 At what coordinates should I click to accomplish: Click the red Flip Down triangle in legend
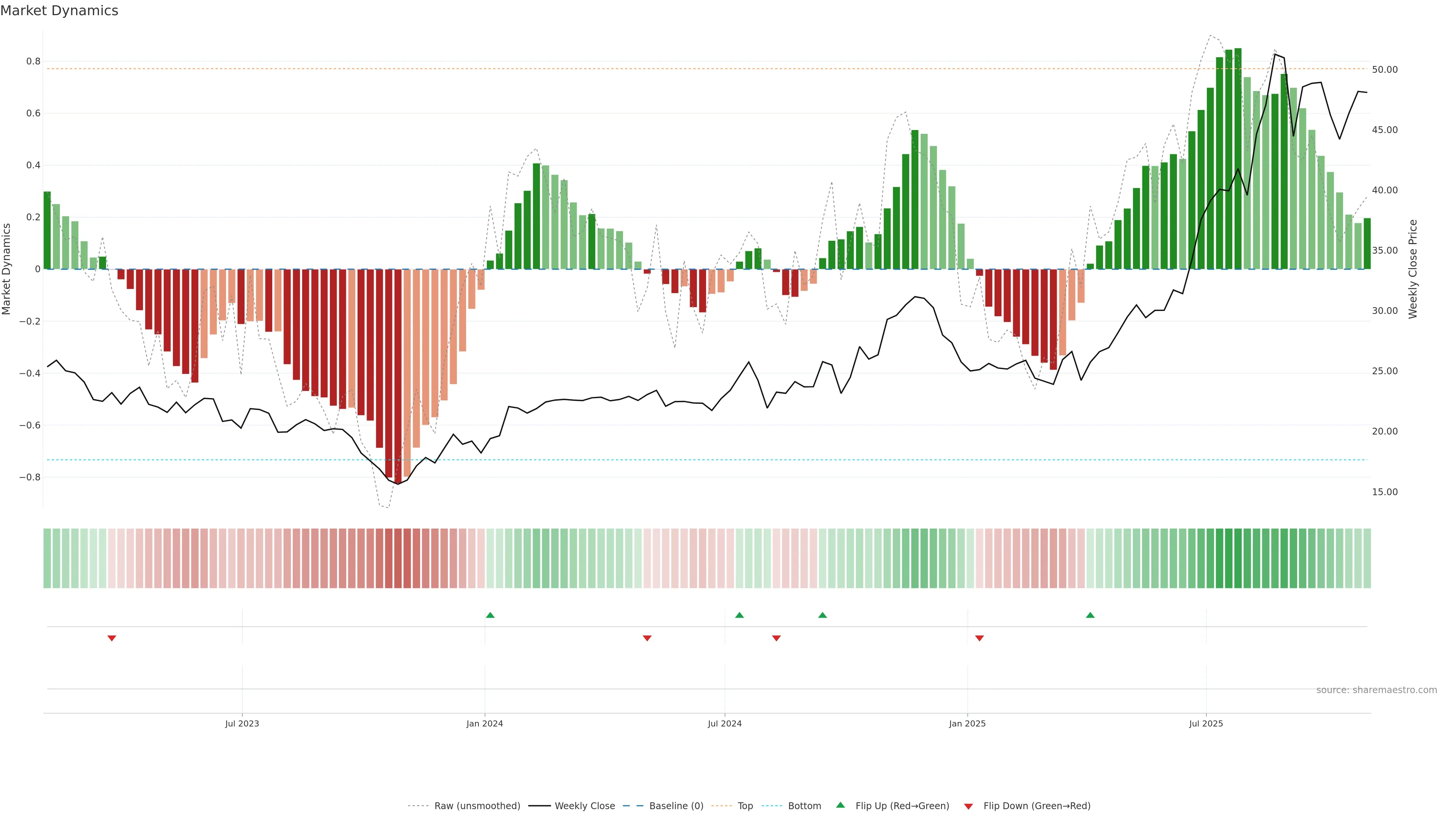pos(968,806)
